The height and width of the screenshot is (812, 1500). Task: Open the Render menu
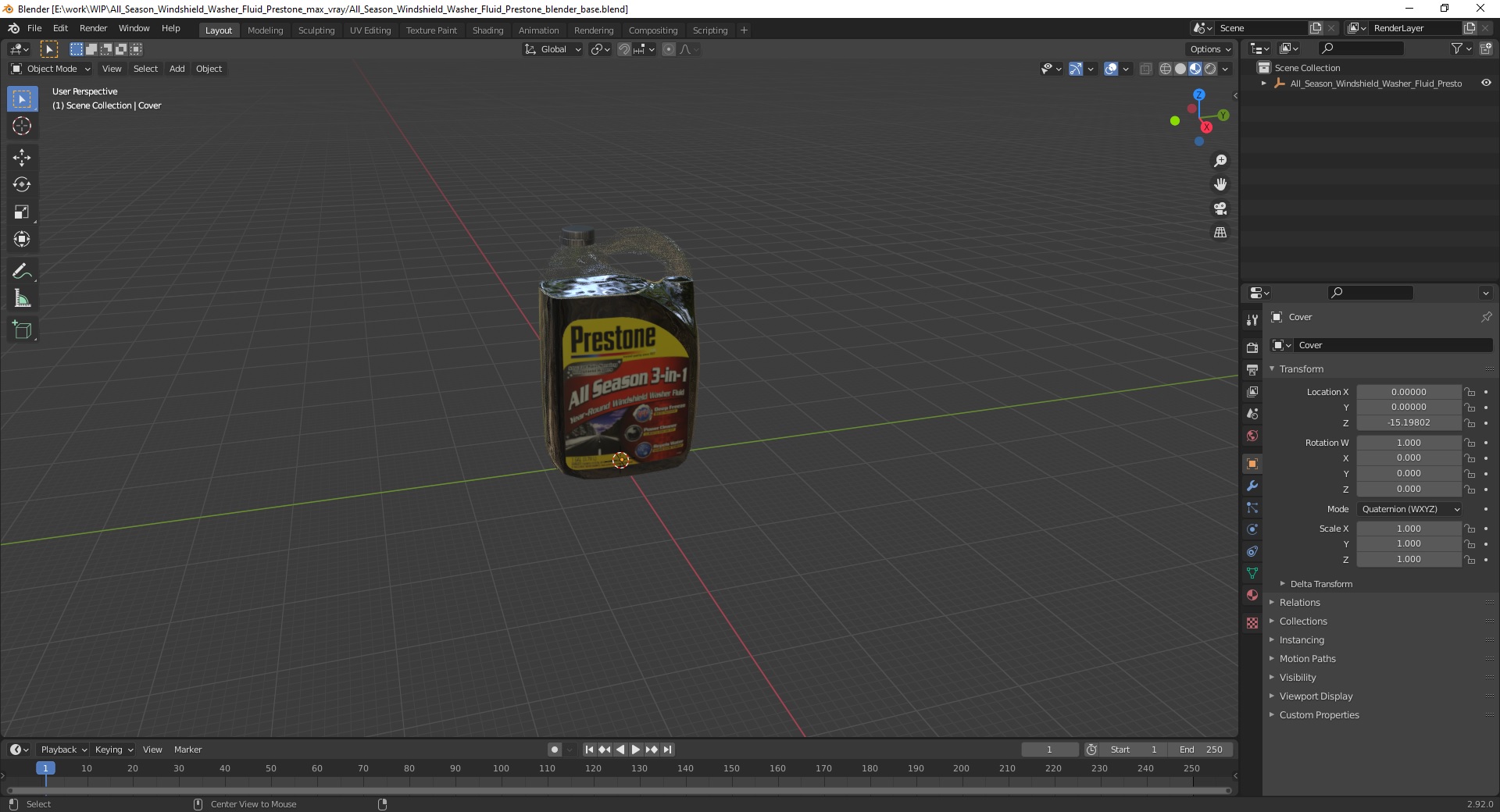(93, 28)
